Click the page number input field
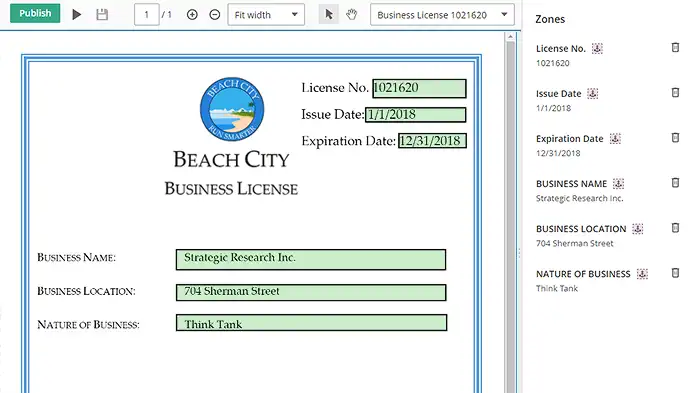The height and width of the screenshot is (393, 696). [146, 15]
